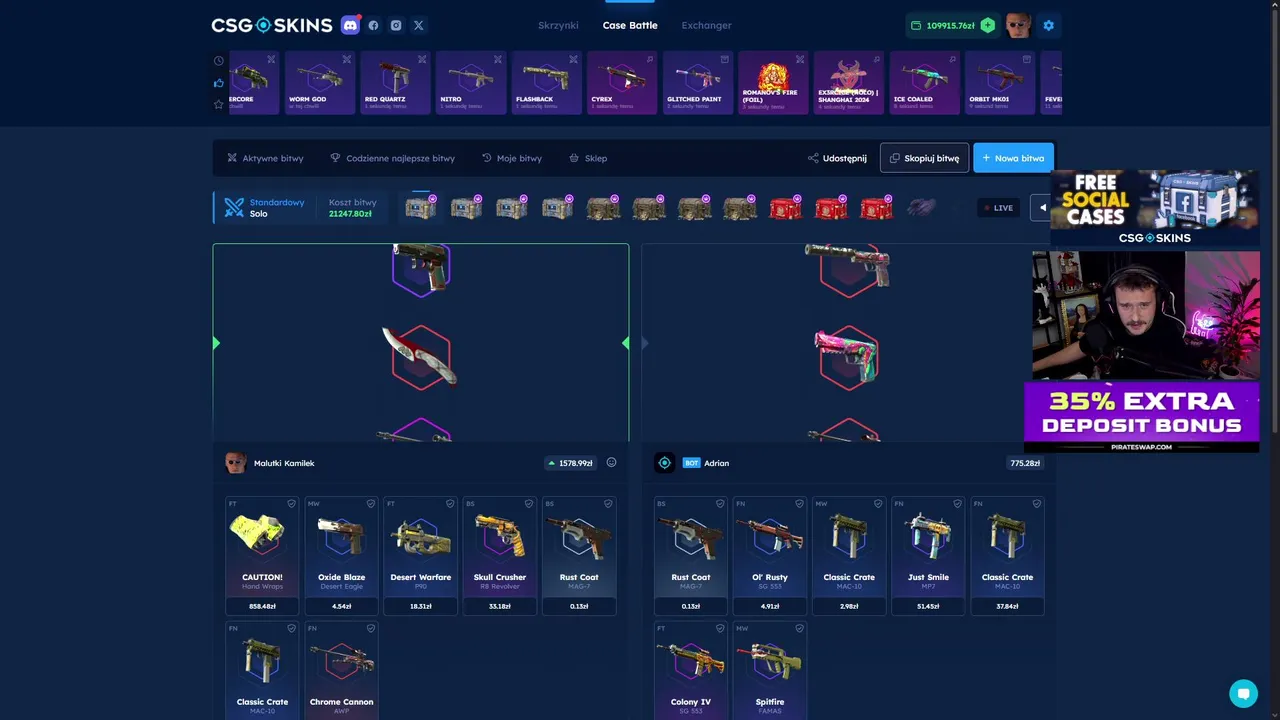
Task: Click the first dark bronze case in row
Action: tap(602, 208)
